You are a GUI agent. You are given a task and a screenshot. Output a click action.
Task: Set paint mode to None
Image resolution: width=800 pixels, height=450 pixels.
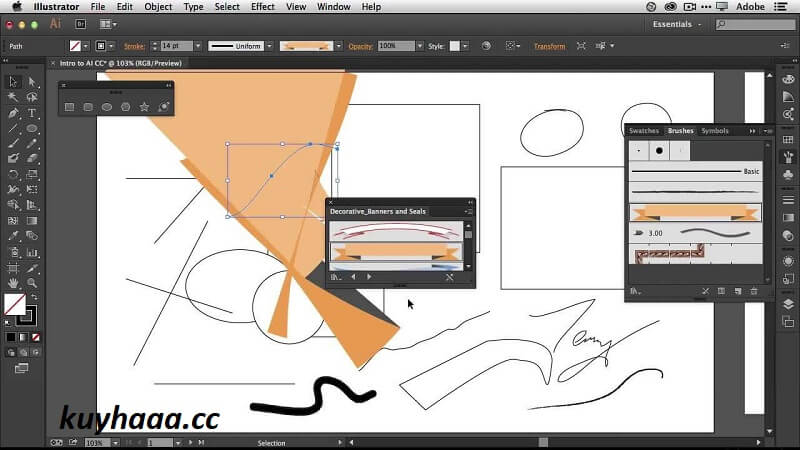click(x=36, y=337)
